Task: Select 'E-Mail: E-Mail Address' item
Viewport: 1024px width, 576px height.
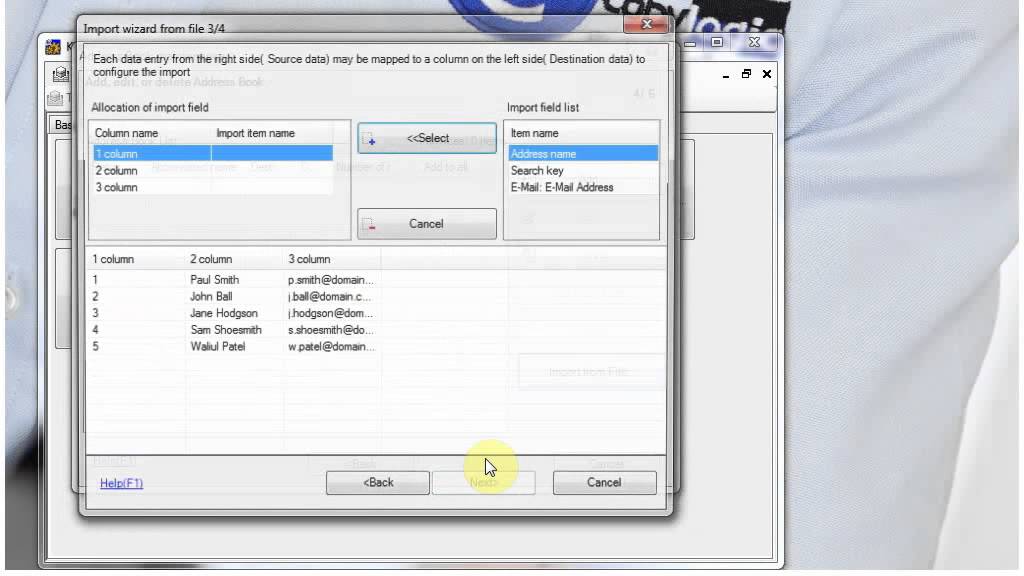Action: click(583, 187)
